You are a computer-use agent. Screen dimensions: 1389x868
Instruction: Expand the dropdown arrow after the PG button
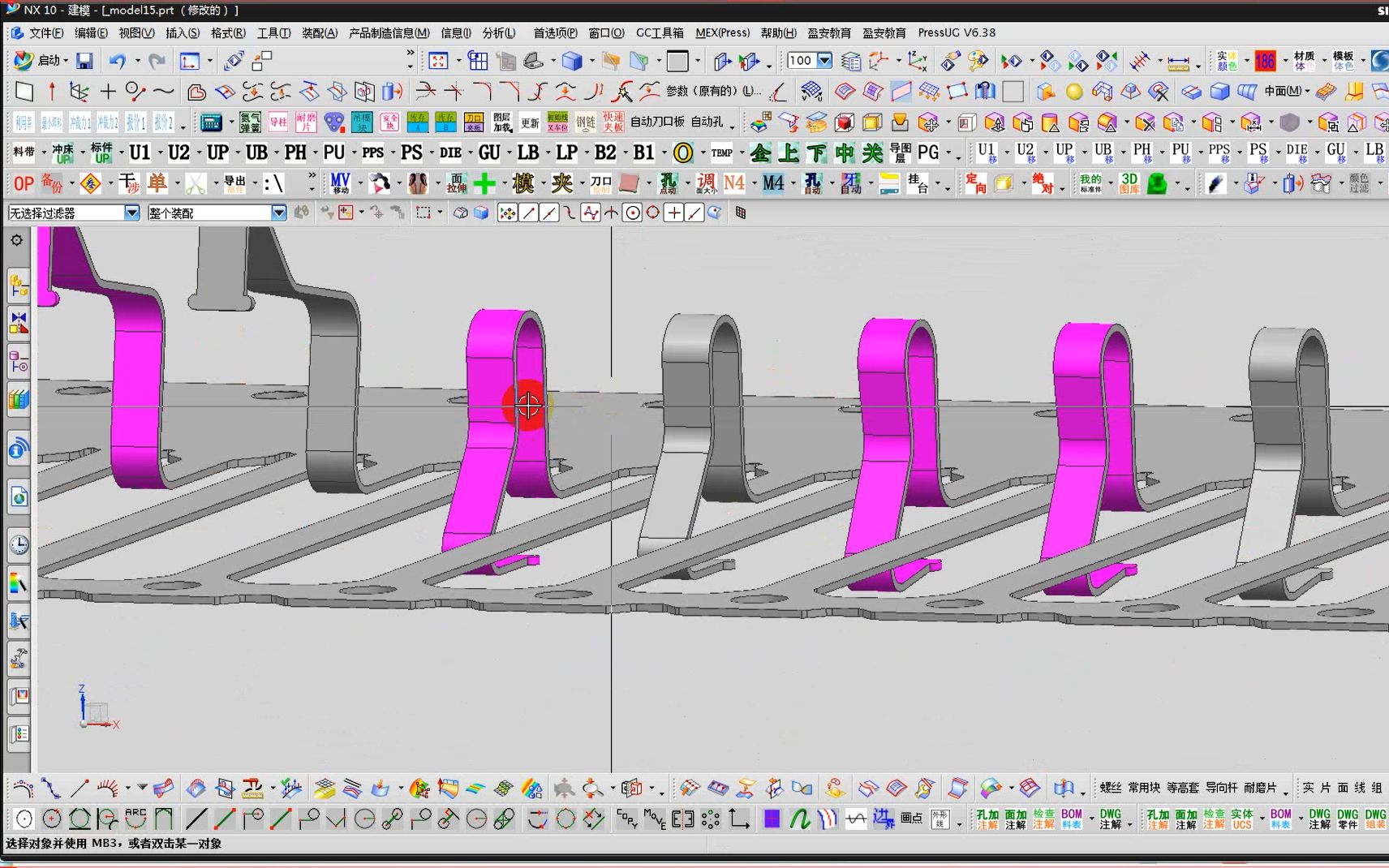point(948,153)
